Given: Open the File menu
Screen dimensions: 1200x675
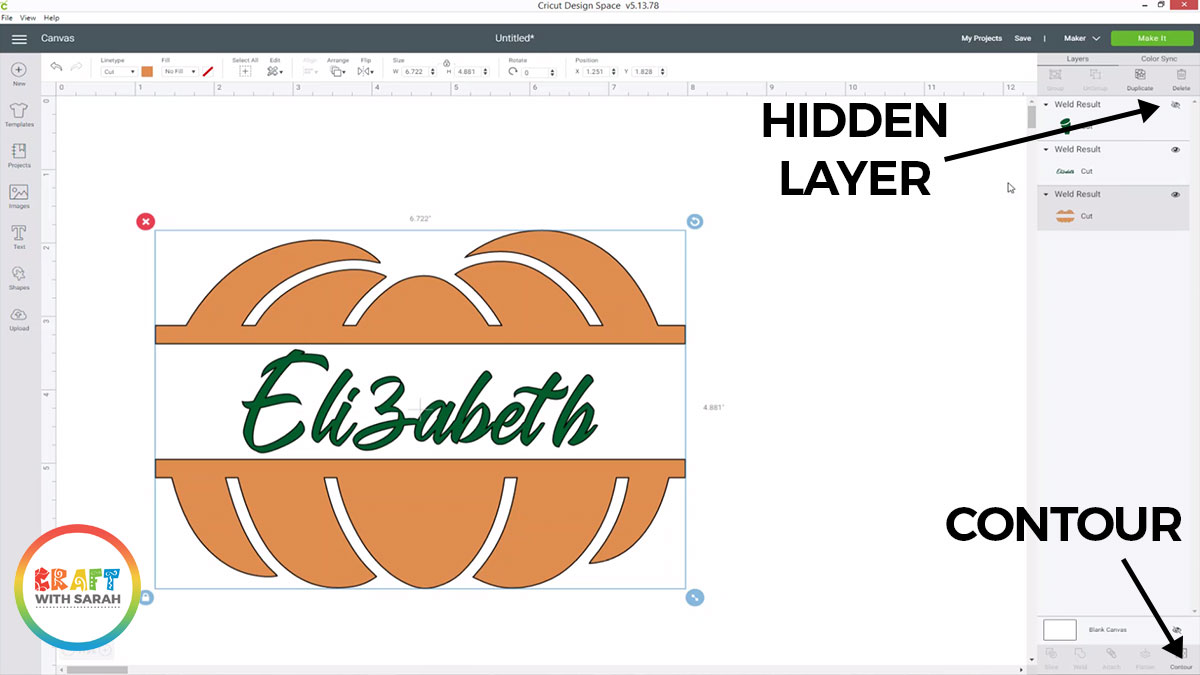Looking at the screenshot, I should tap(7, 18).
